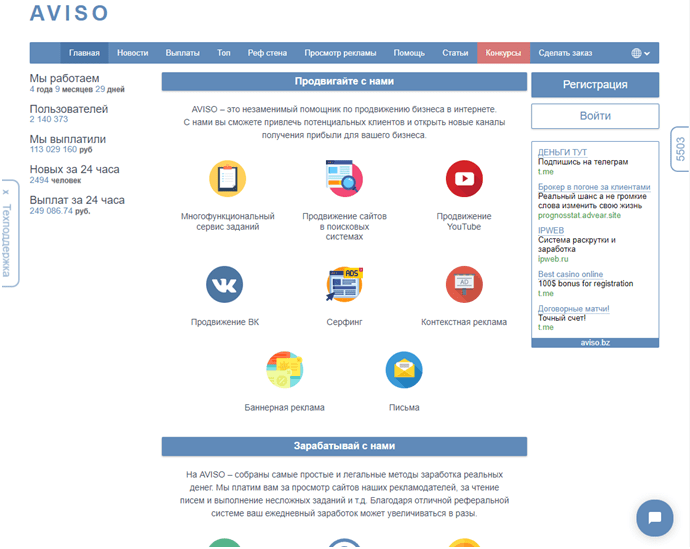
Task: Open Реф стена menu item
Action: click(267, 53)
